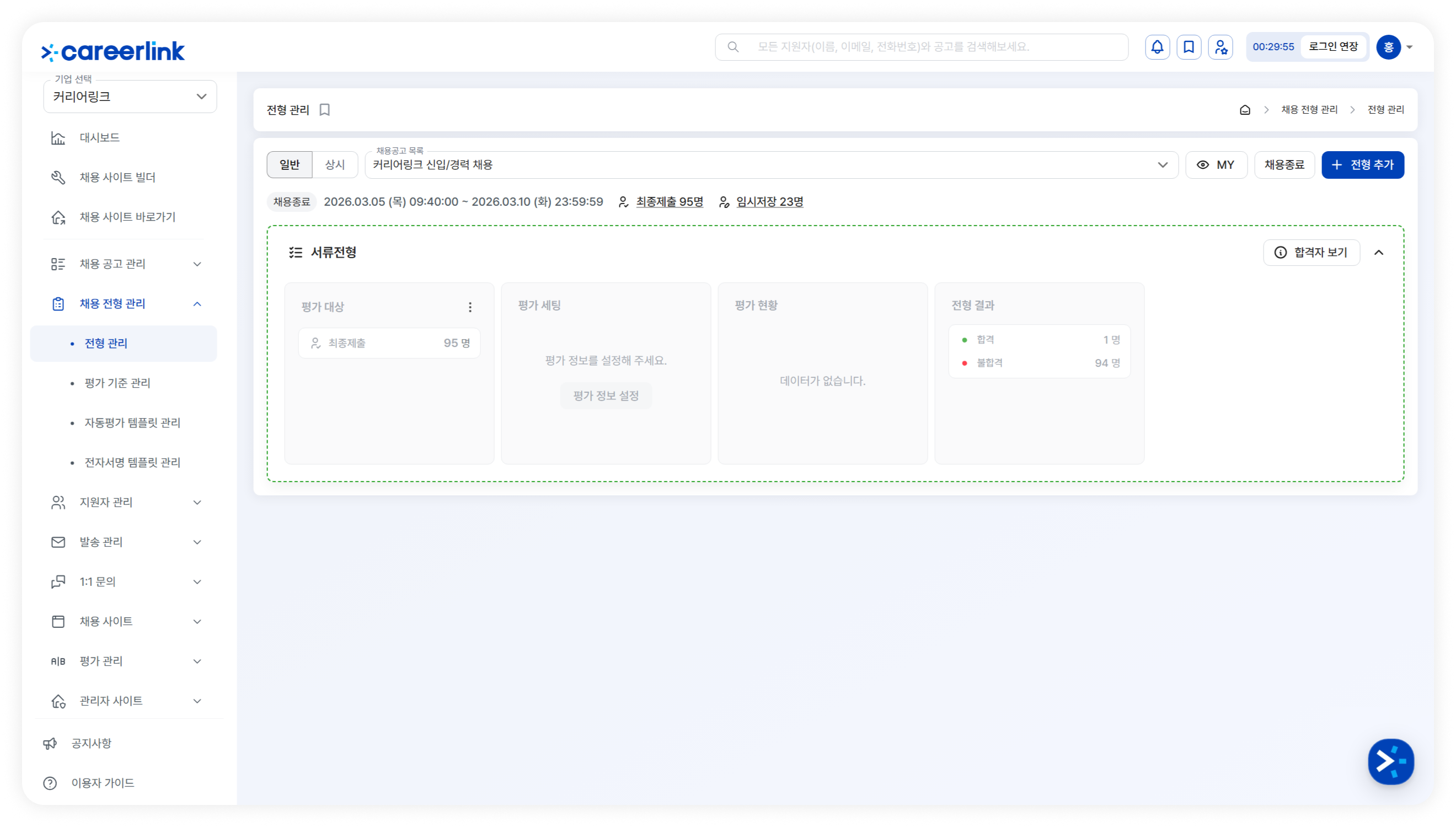Bookmark the 전형 관리 page title
1456x827 pixels.
(325, 110)
